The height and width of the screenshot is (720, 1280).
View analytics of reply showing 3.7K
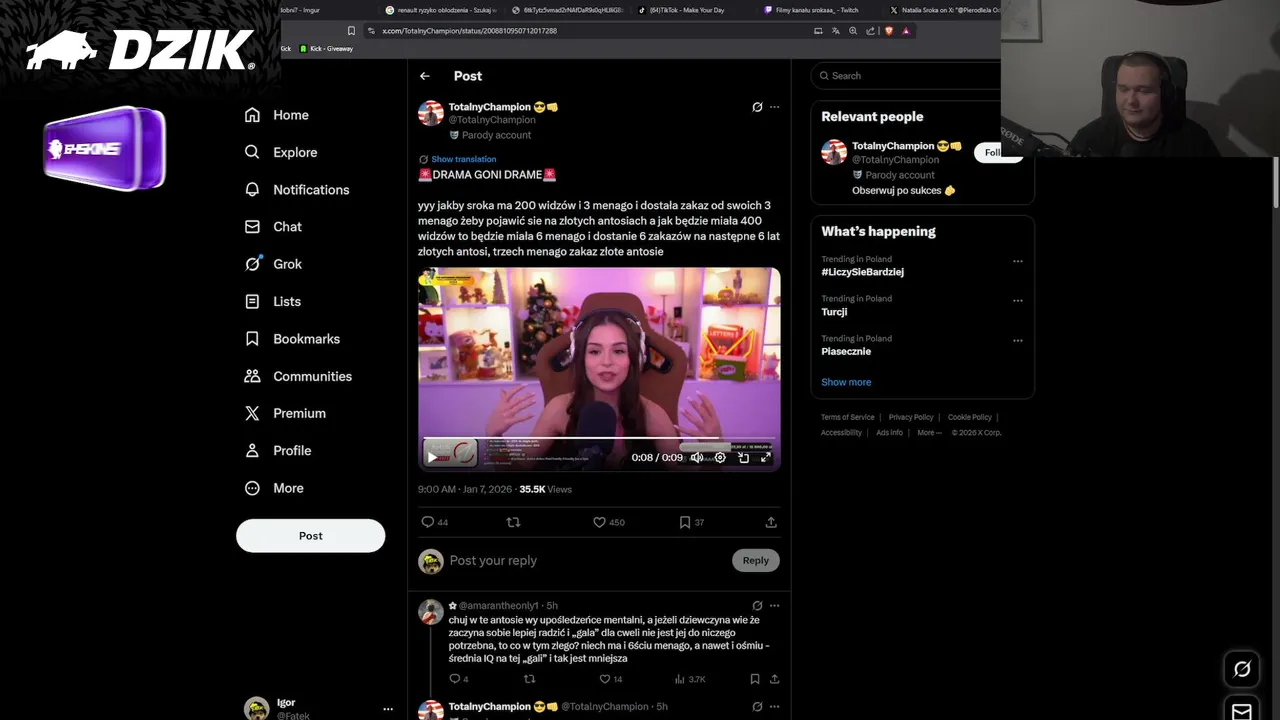pyautogui.click(x=690, y=679)
